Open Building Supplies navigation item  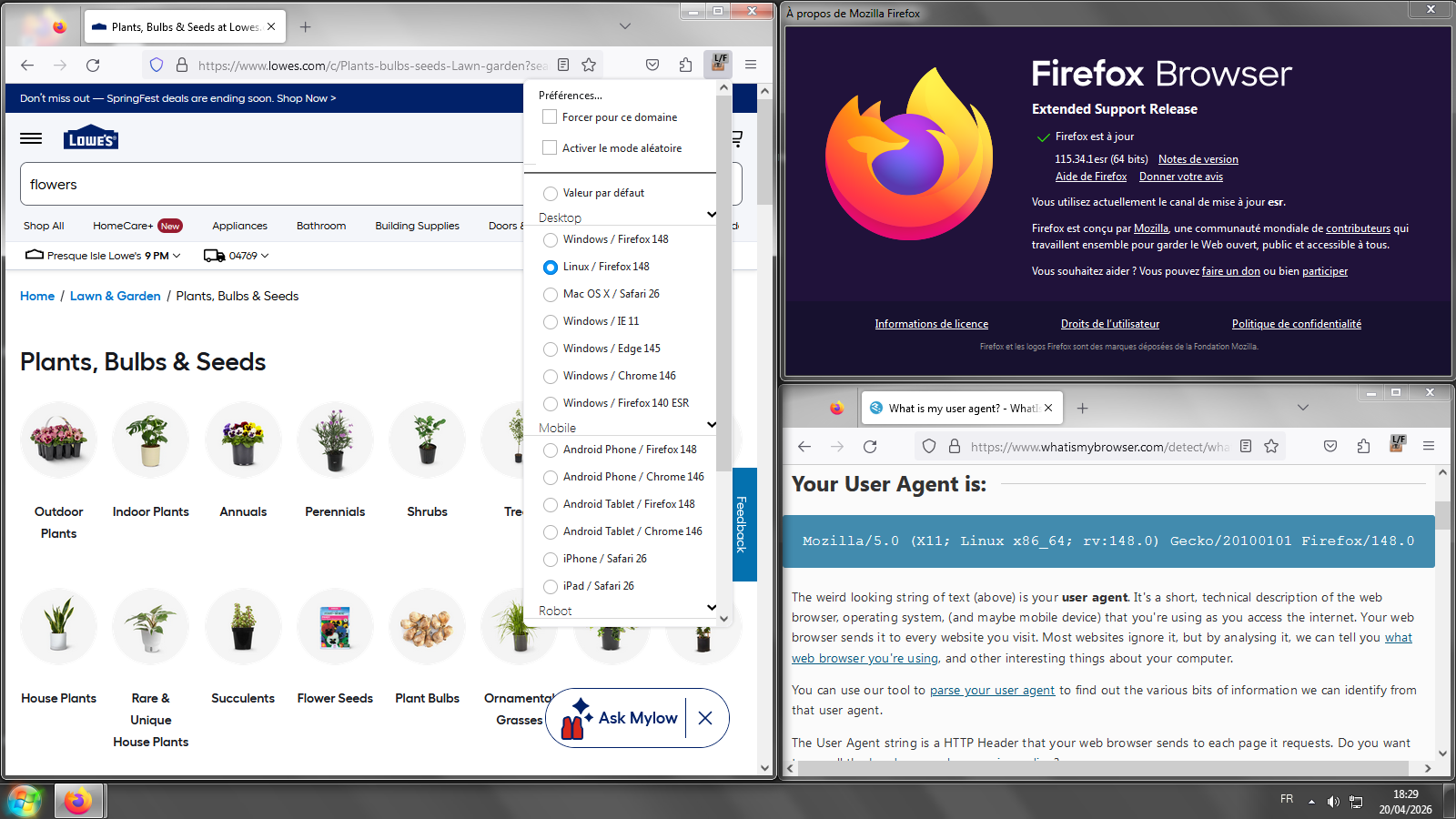coord(418,226)
